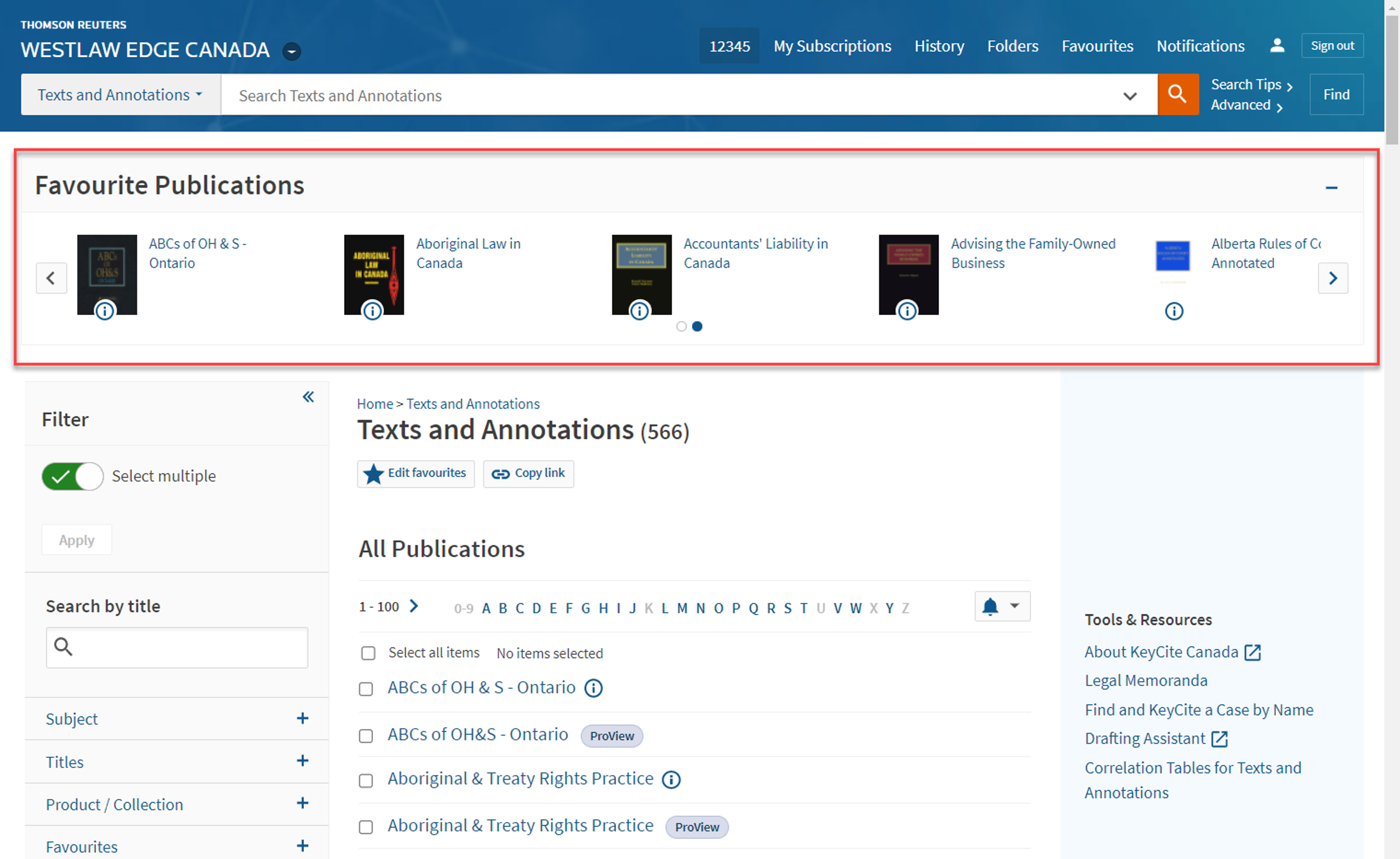Click the Apply filter button
Viewport: 1400px width, 859px height.
tap(77, 540)
